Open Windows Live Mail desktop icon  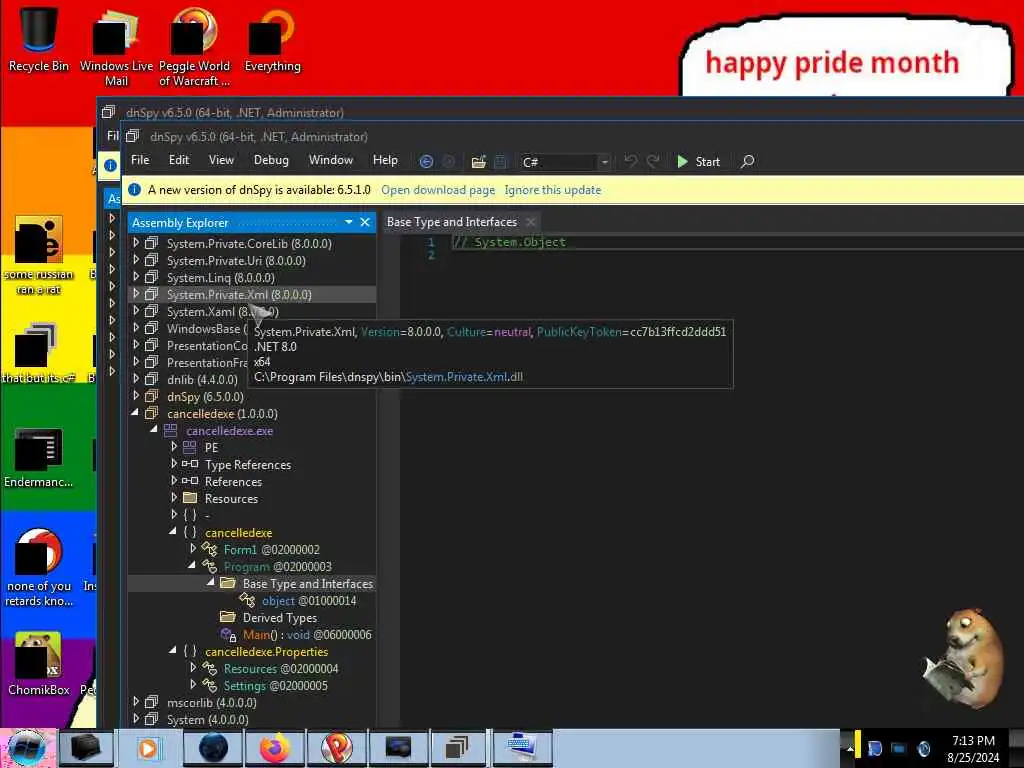point(116,47)
